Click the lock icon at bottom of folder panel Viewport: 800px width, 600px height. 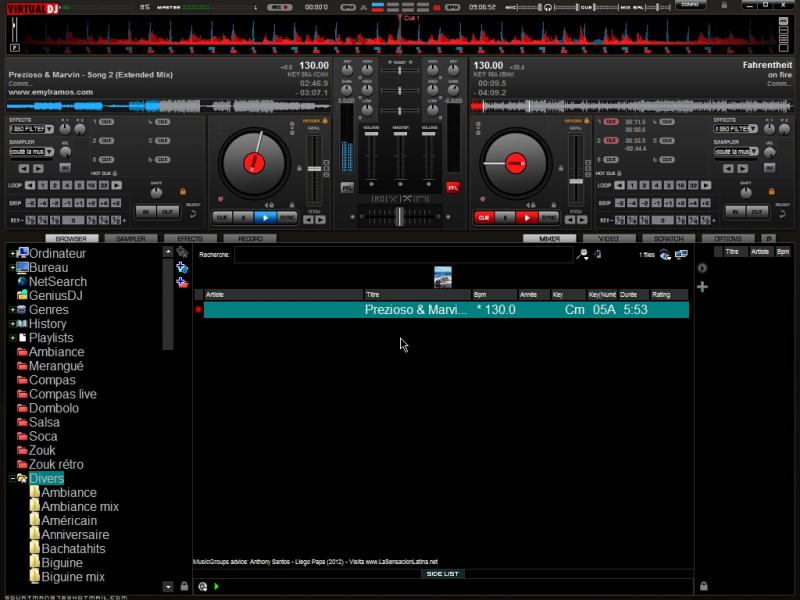pyautogui.click(x=184, y=586)
